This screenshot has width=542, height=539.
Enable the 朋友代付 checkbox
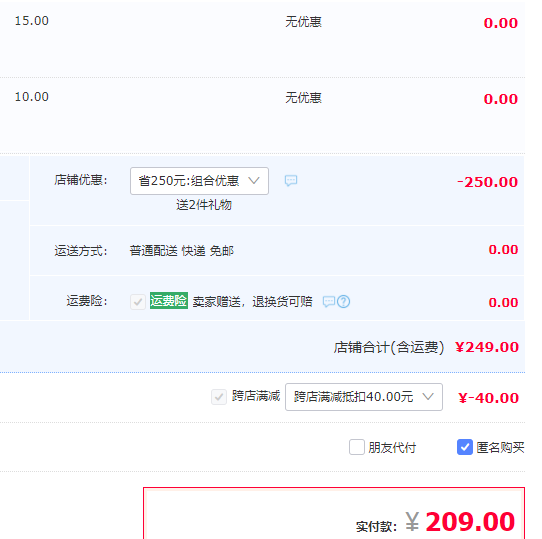tap(357, 447)
